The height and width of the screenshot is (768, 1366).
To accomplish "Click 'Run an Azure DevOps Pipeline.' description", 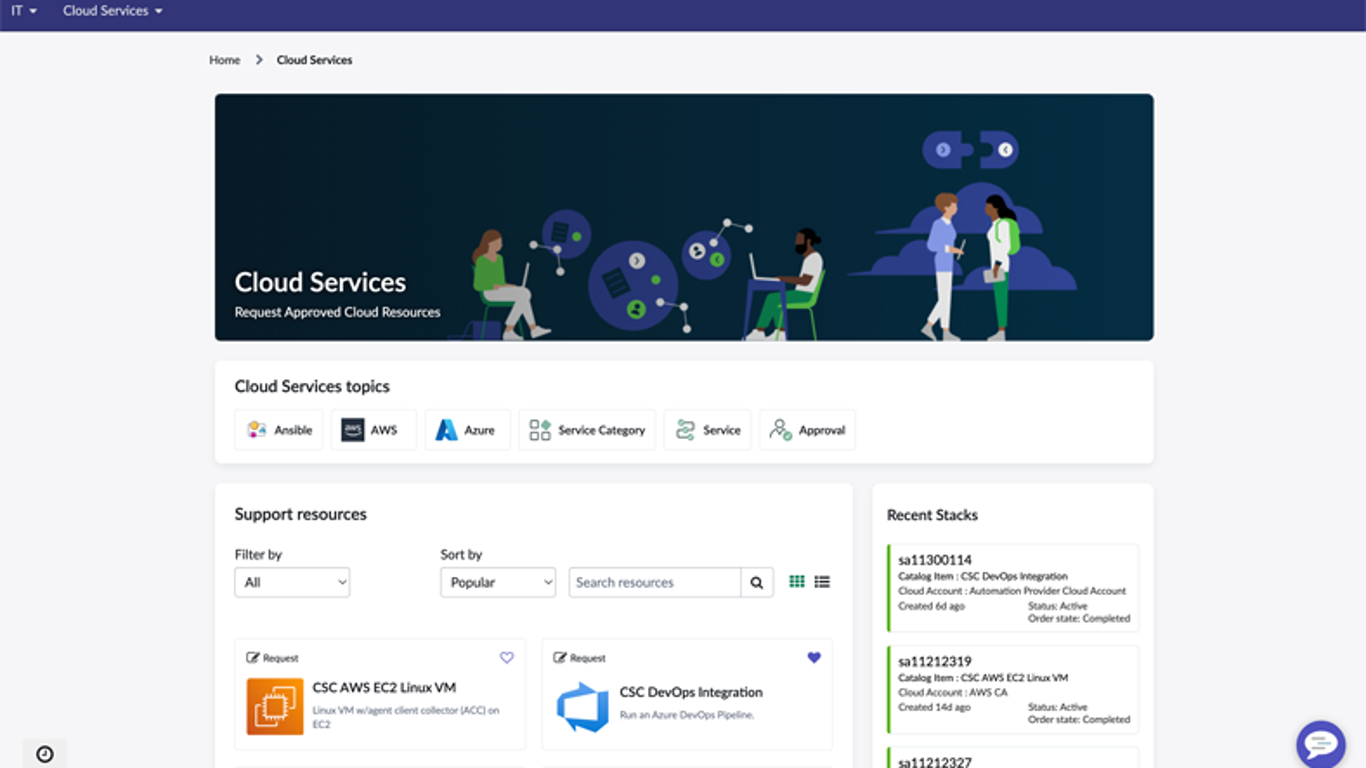I will click(x=687, y=715).
